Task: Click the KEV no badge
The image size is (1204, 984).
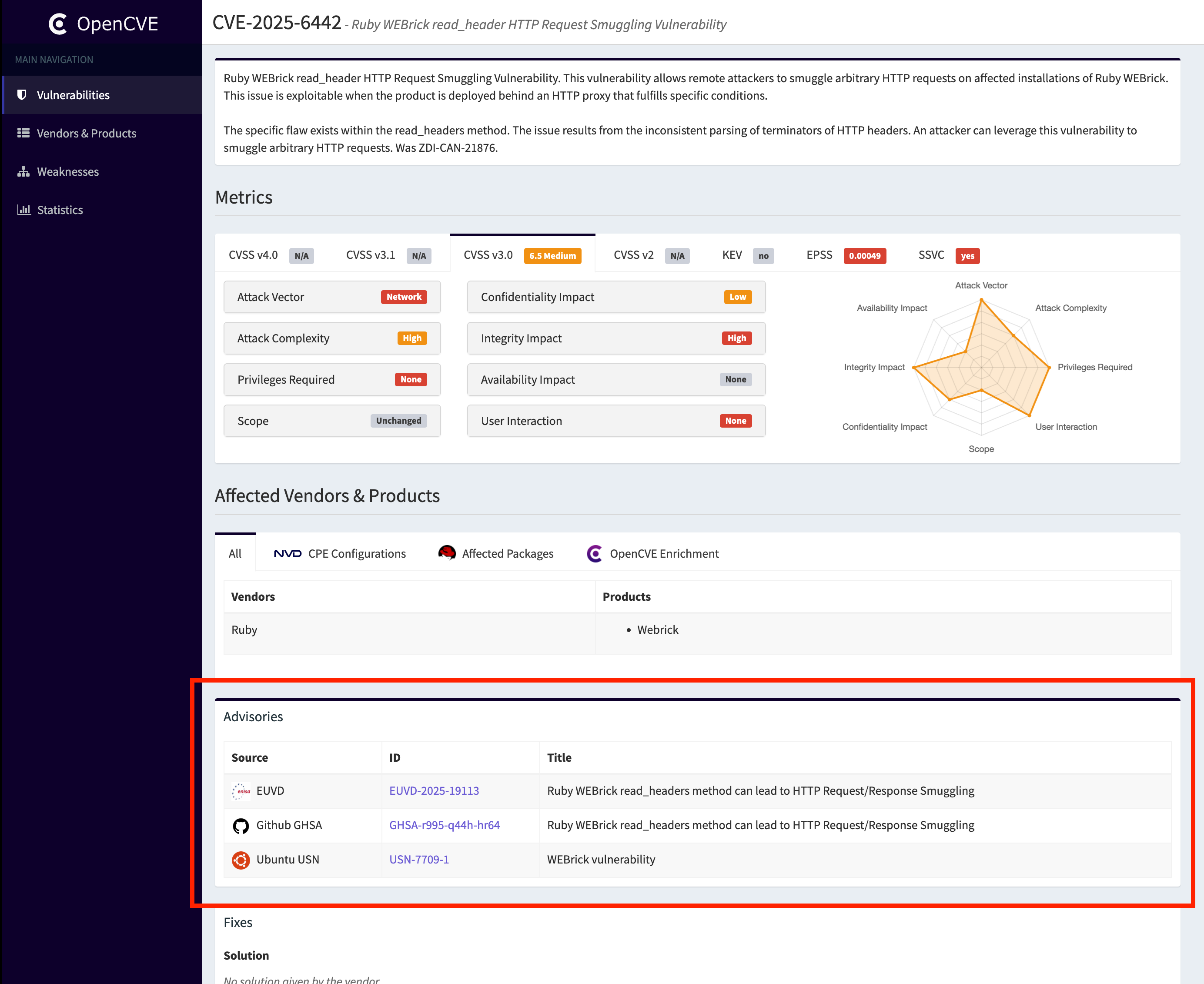Action: (763, 256)
